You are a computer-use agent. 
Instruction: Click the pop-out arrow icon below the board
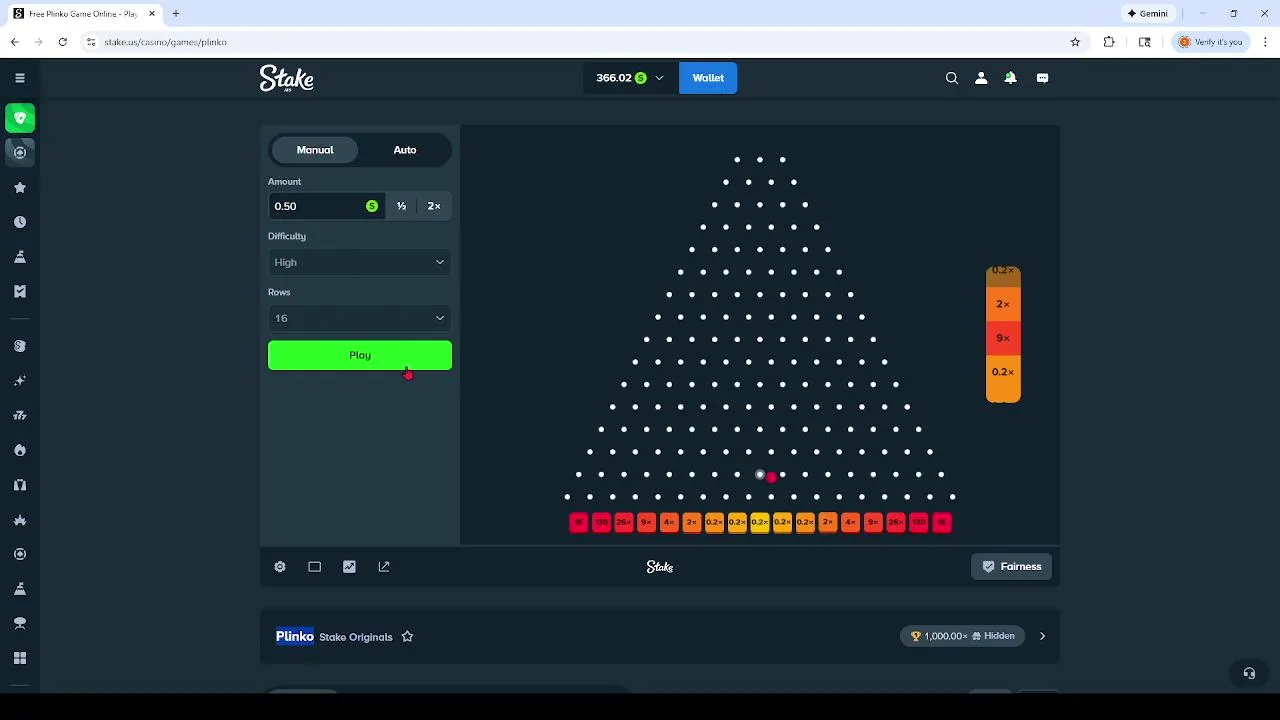click(384, 567)
